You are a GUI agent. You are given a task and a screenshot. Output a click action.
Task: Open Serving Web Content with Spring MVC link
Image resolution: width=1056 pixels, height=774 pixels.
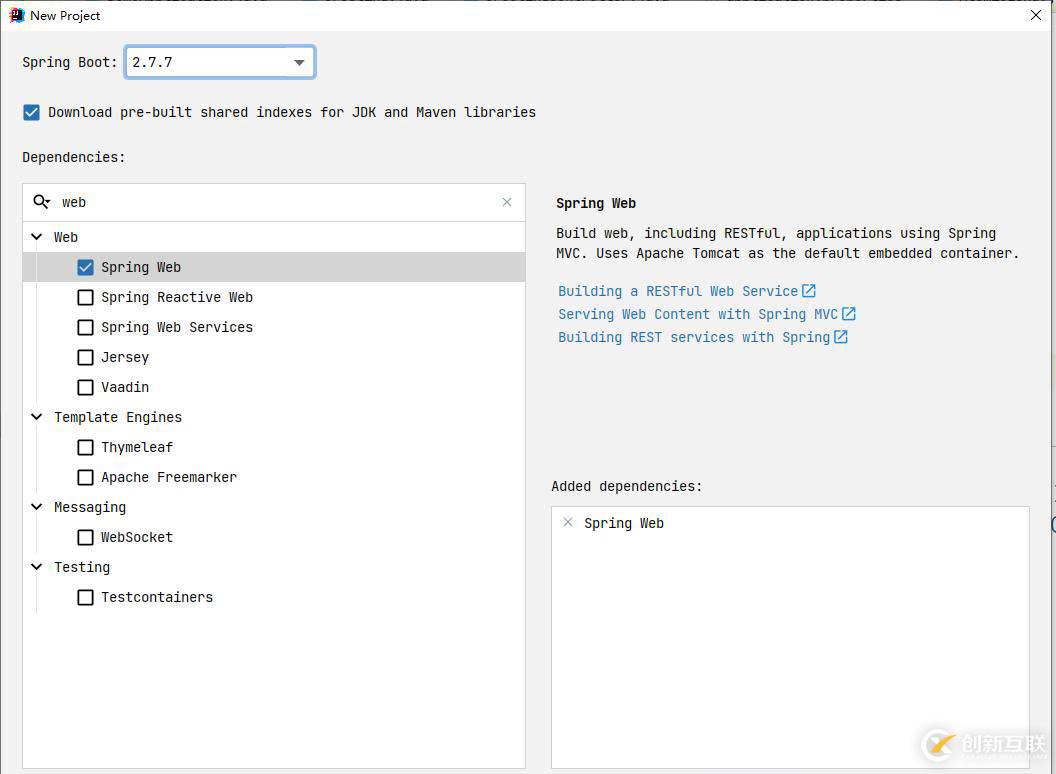pos(706,314)
